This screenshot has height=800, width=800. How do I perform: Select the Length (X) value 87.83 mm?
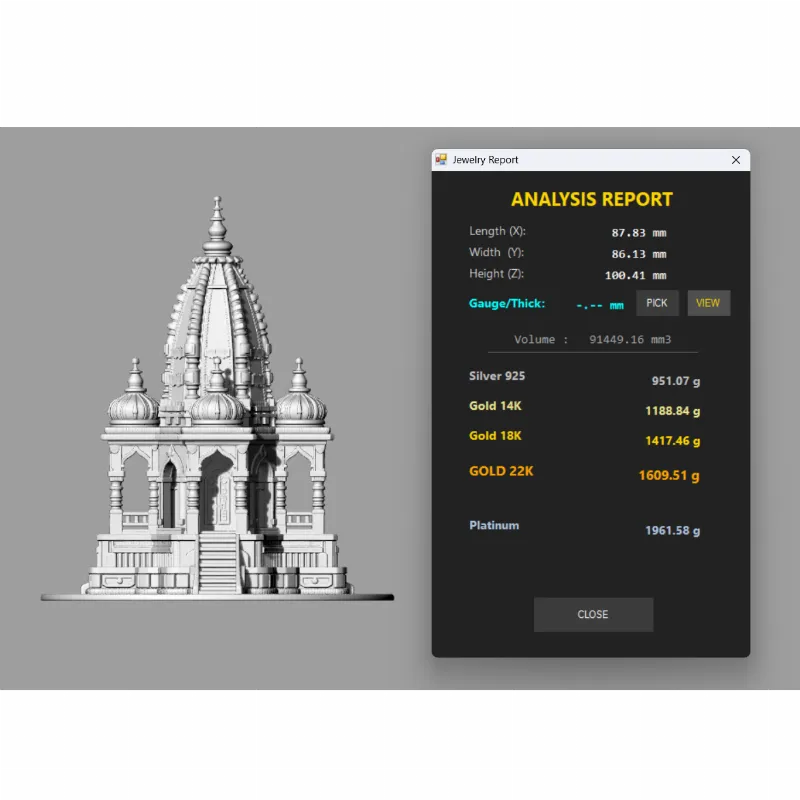[638, 233]
